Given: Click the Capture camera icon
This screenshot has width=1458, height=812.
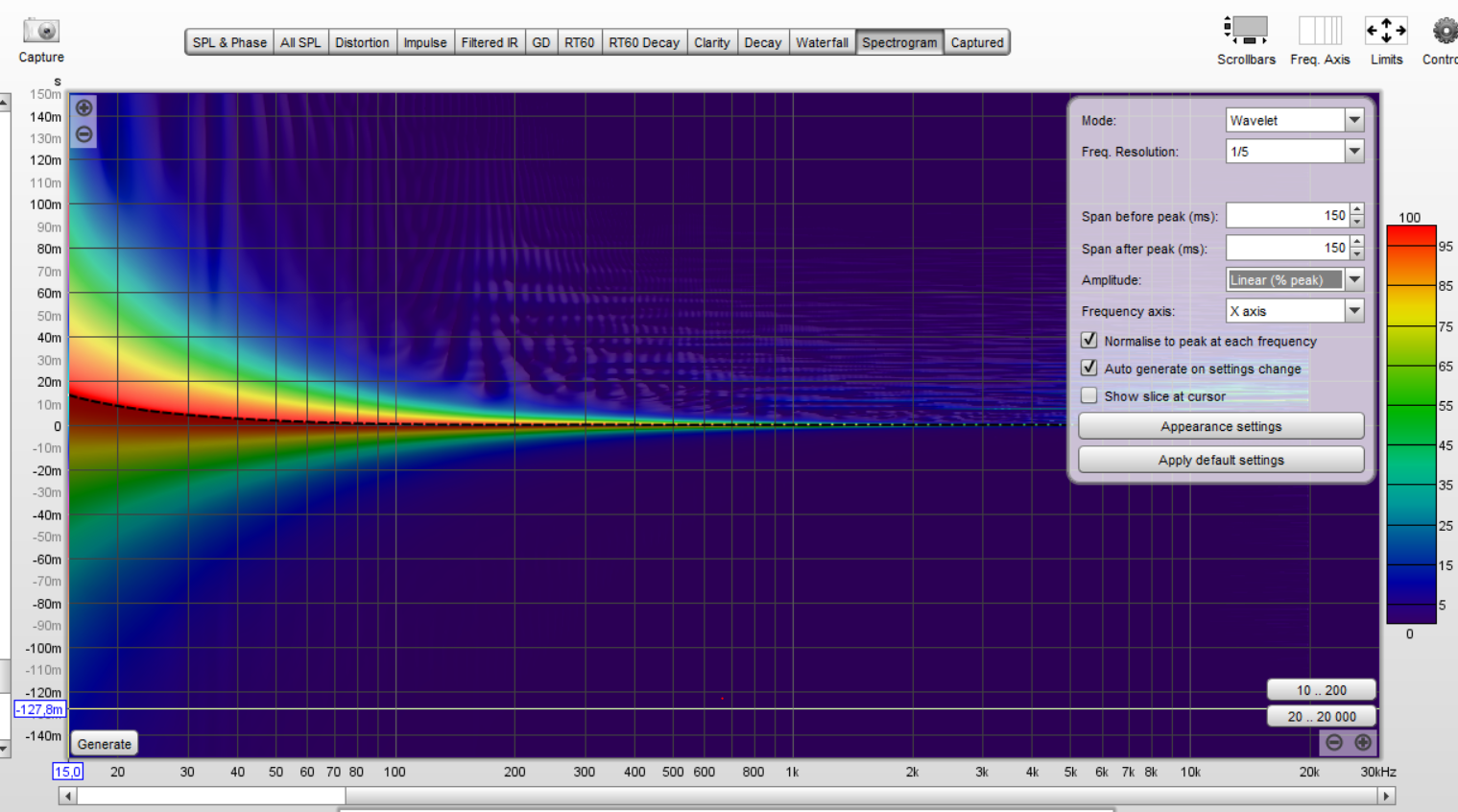Looking at the screenshot, I should 41,31.
